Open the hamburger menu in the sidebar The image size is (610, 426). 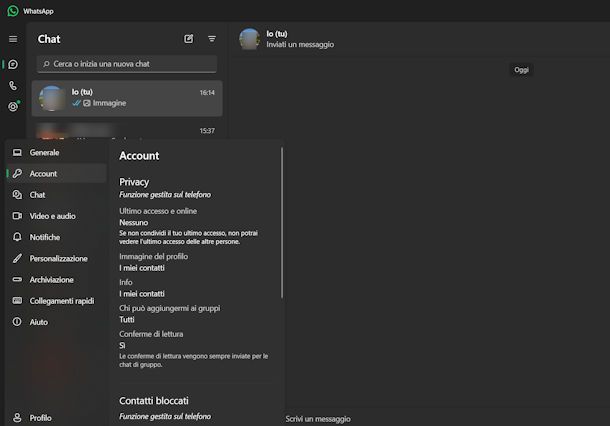[x=13, y=39]
